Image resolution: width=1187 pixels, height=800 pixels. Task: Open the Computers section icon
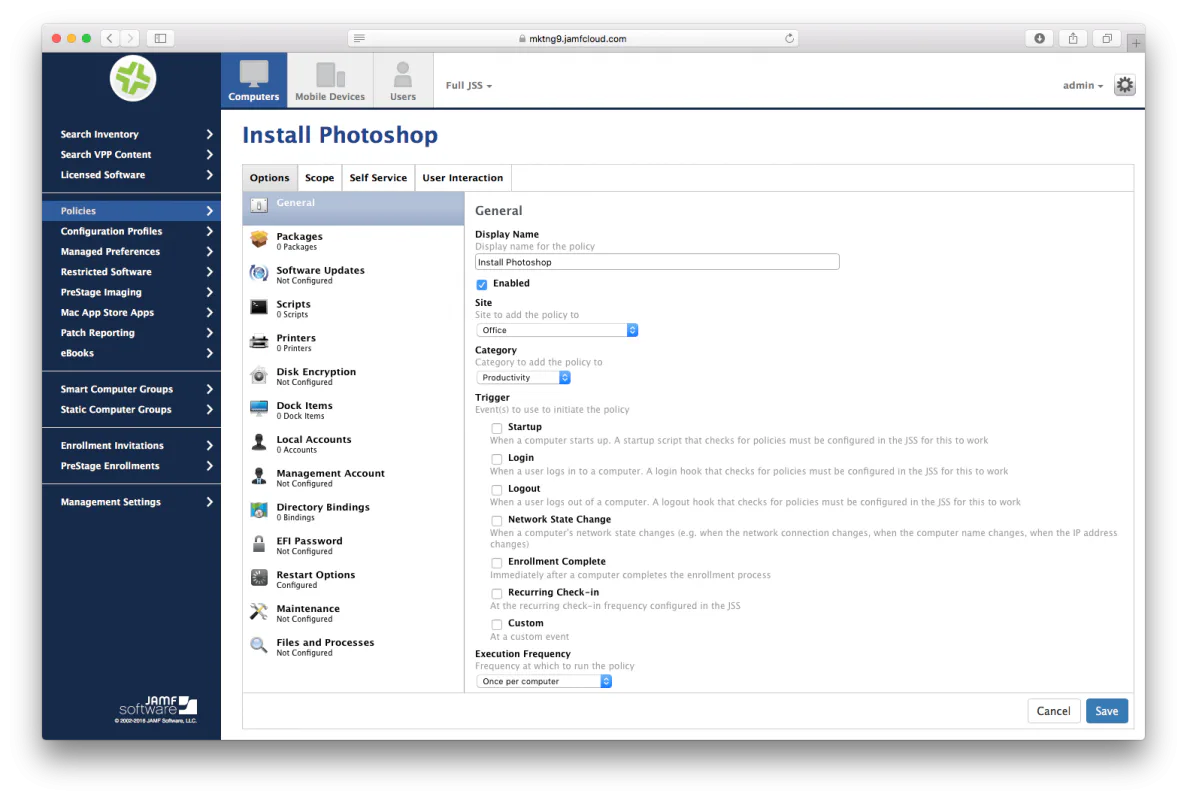point(254,74)
